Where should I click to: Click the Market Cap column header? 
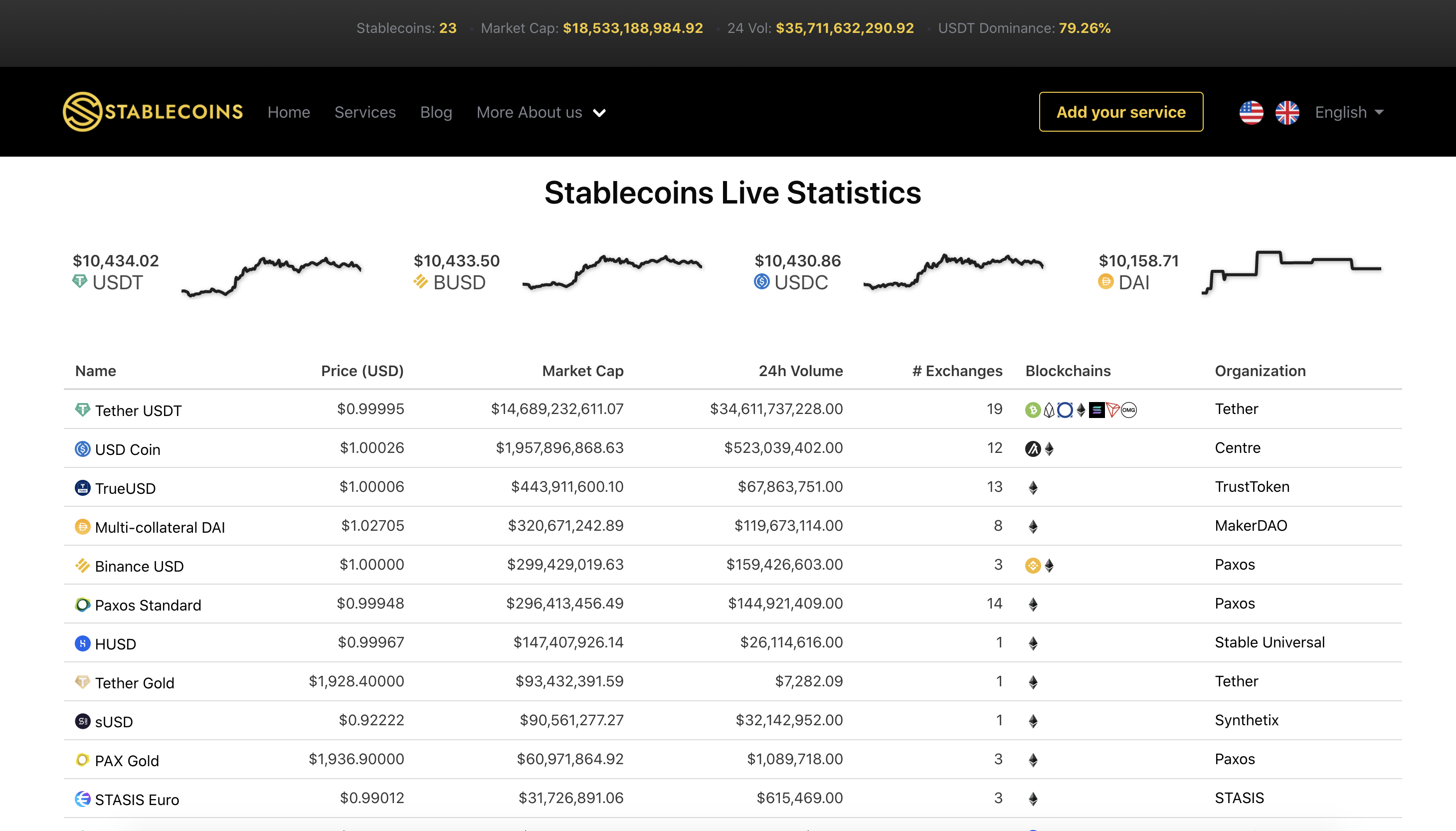(582, 371)
